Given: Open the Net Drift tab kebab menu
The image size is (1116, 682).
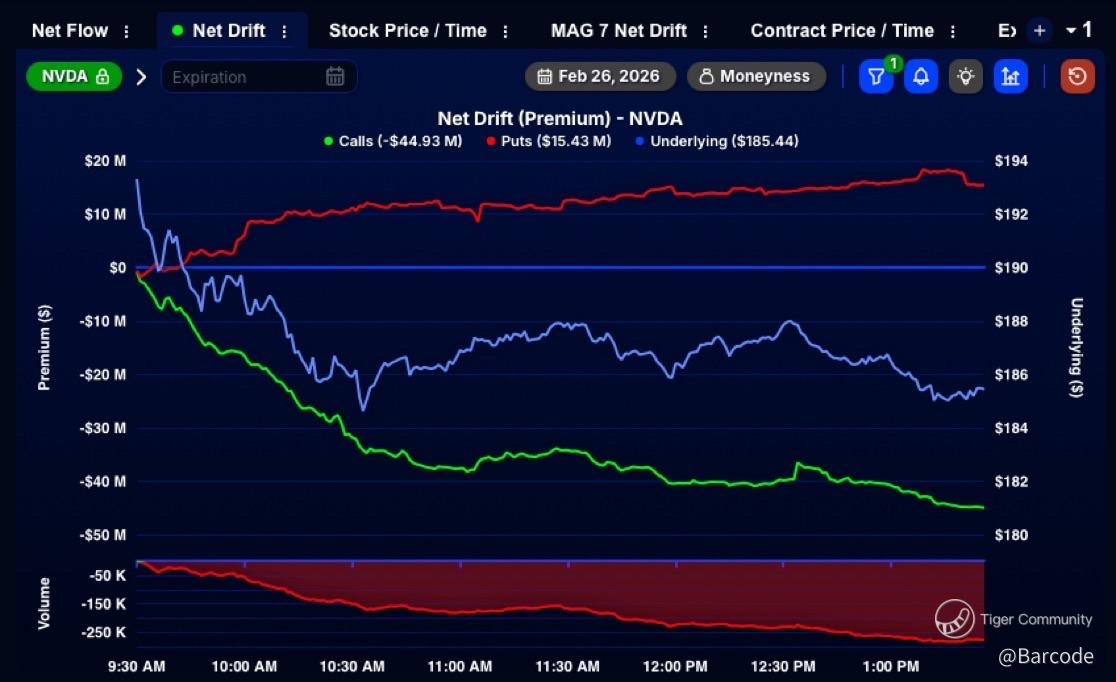Looking at the screenshot, I should tap(284, 31).
